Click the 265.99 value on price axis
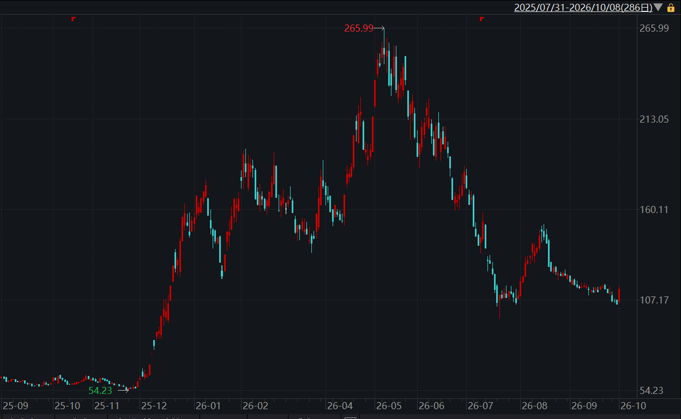Image resolution: width=681 pixels, height=419 pixels. (x=654, y=28)
